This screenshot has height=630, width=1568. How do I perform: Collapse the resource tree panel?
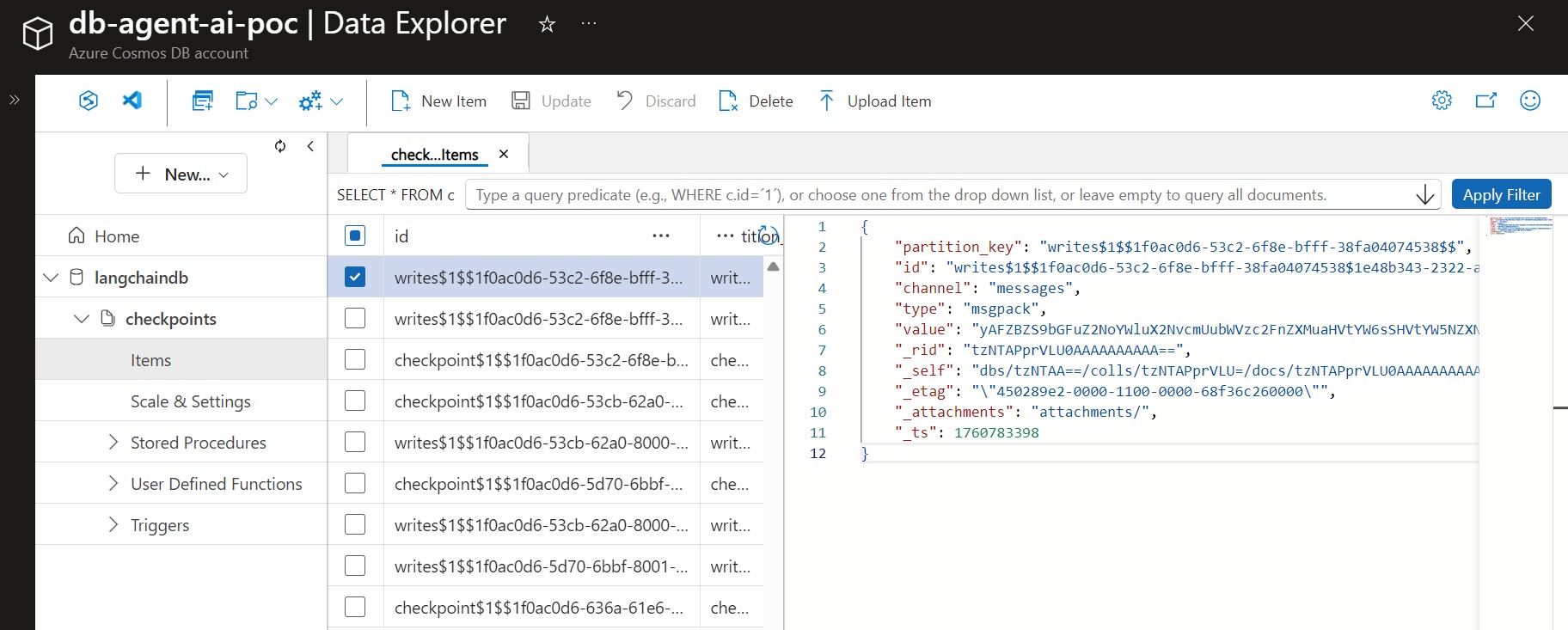point(310,146)
